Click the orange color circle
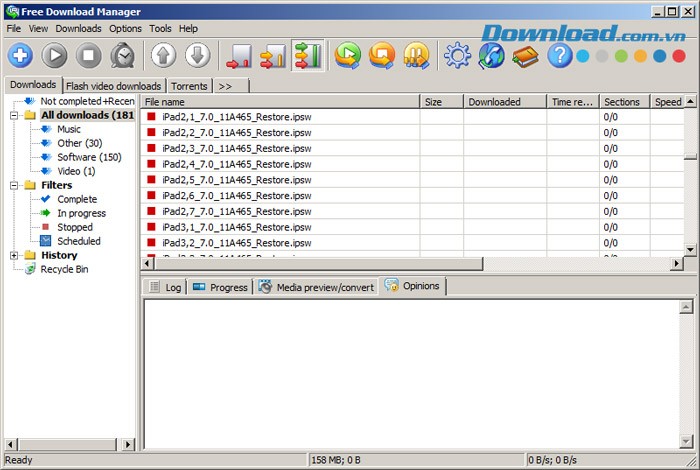This screenshot has height=470, width=700. pos(640,56)
